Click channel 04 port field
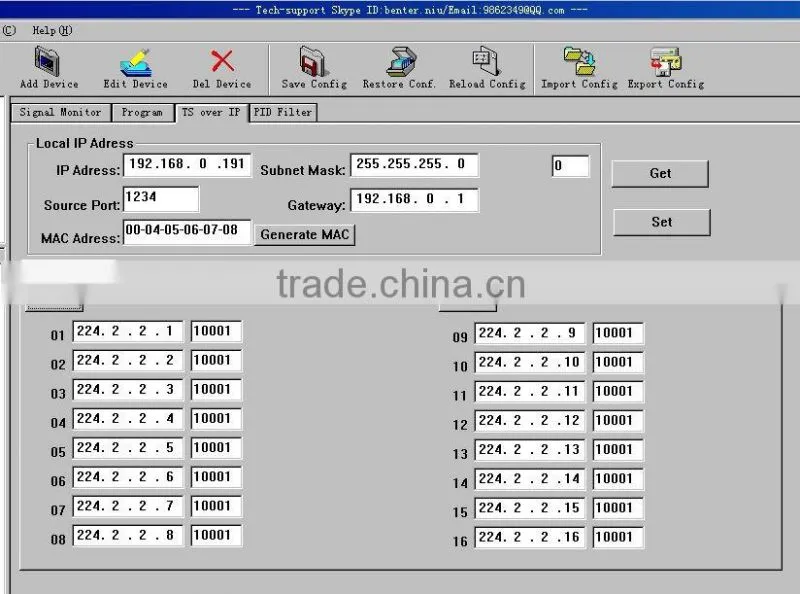Screen dimensions: 800x594 click(216, 418)
